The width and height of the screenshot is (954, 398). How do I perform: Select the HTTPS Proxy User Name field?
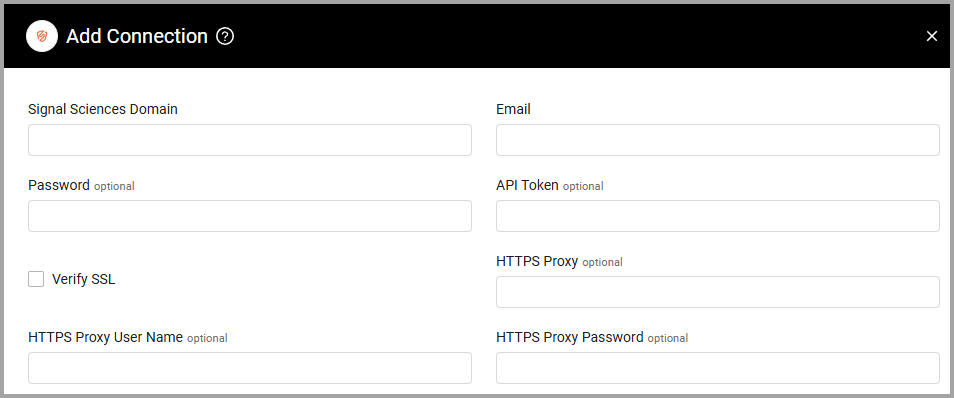point(249,368)
